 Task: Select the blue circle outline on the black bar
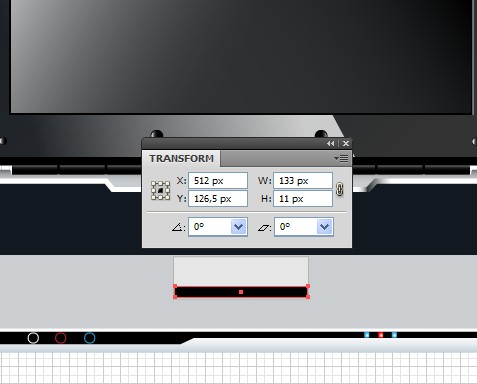click(x=90, y=338)
